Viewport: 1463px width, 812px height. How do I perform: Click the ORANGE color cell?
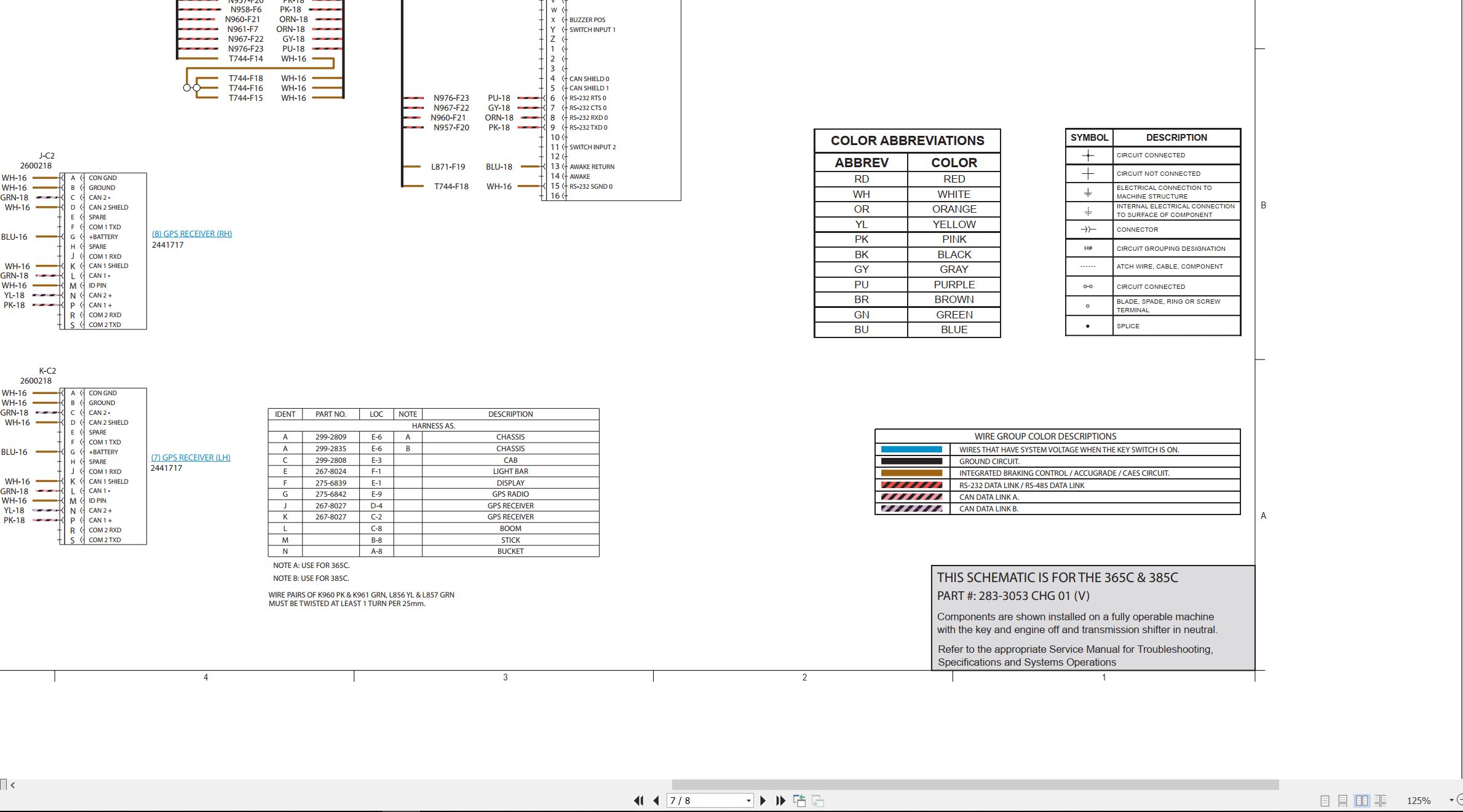tap(954, 209)
